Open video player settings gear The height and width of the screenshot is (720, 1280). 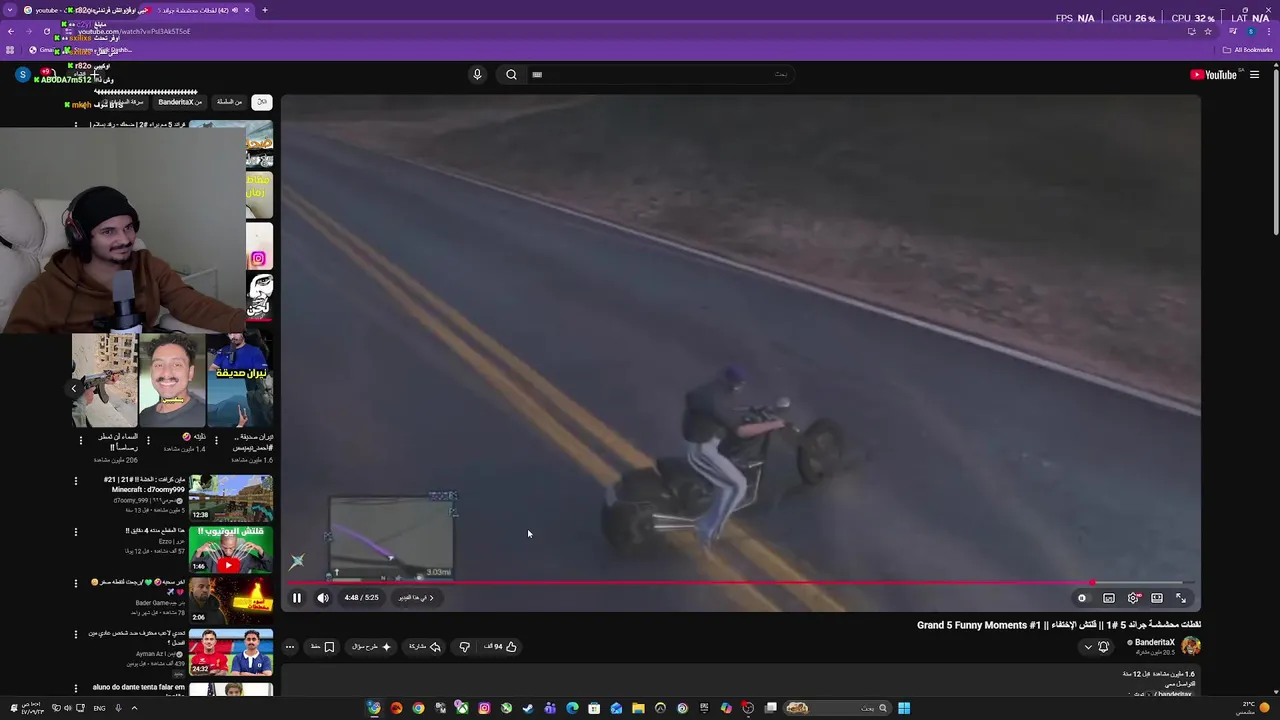[1133, 598]
